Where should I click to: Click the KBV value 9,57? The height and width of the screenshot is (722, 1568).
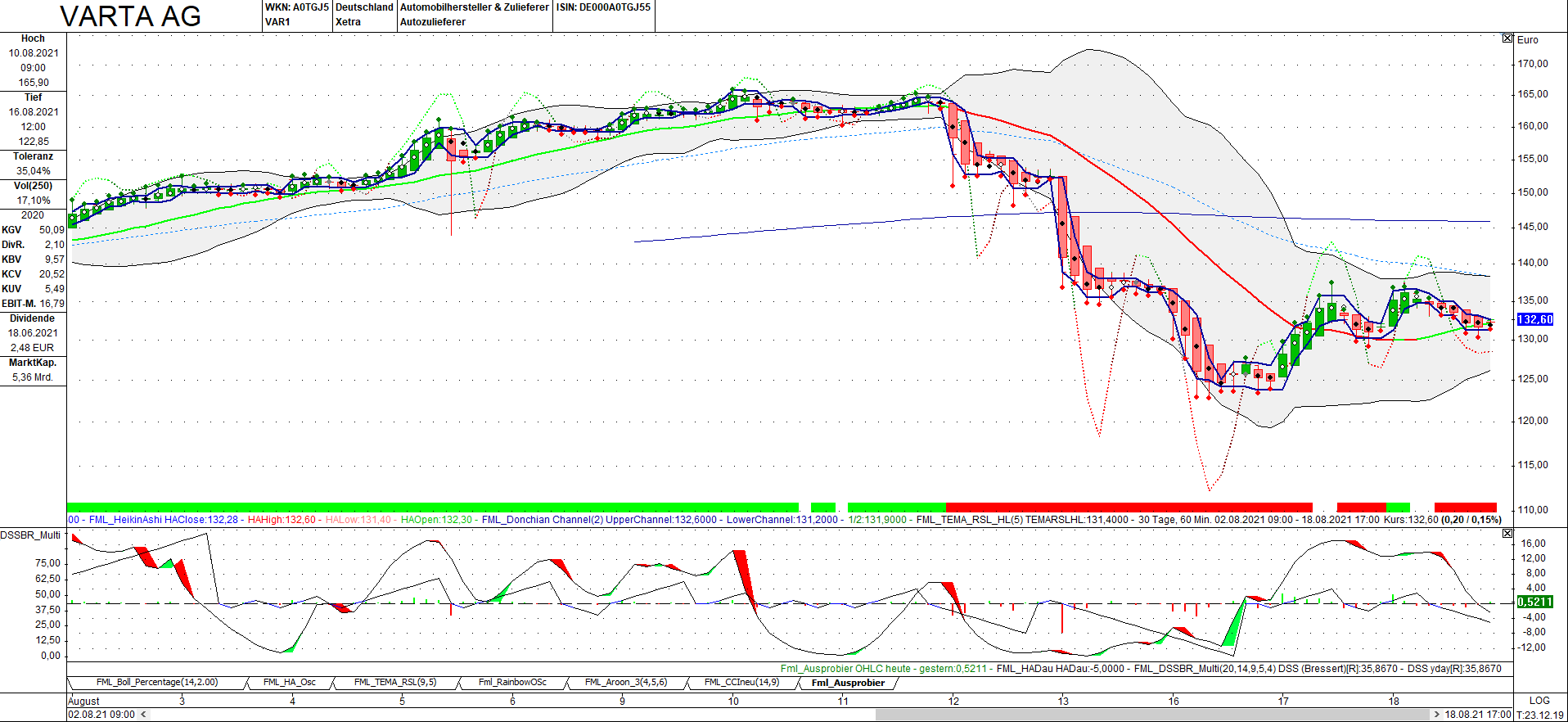click(55, 259)
